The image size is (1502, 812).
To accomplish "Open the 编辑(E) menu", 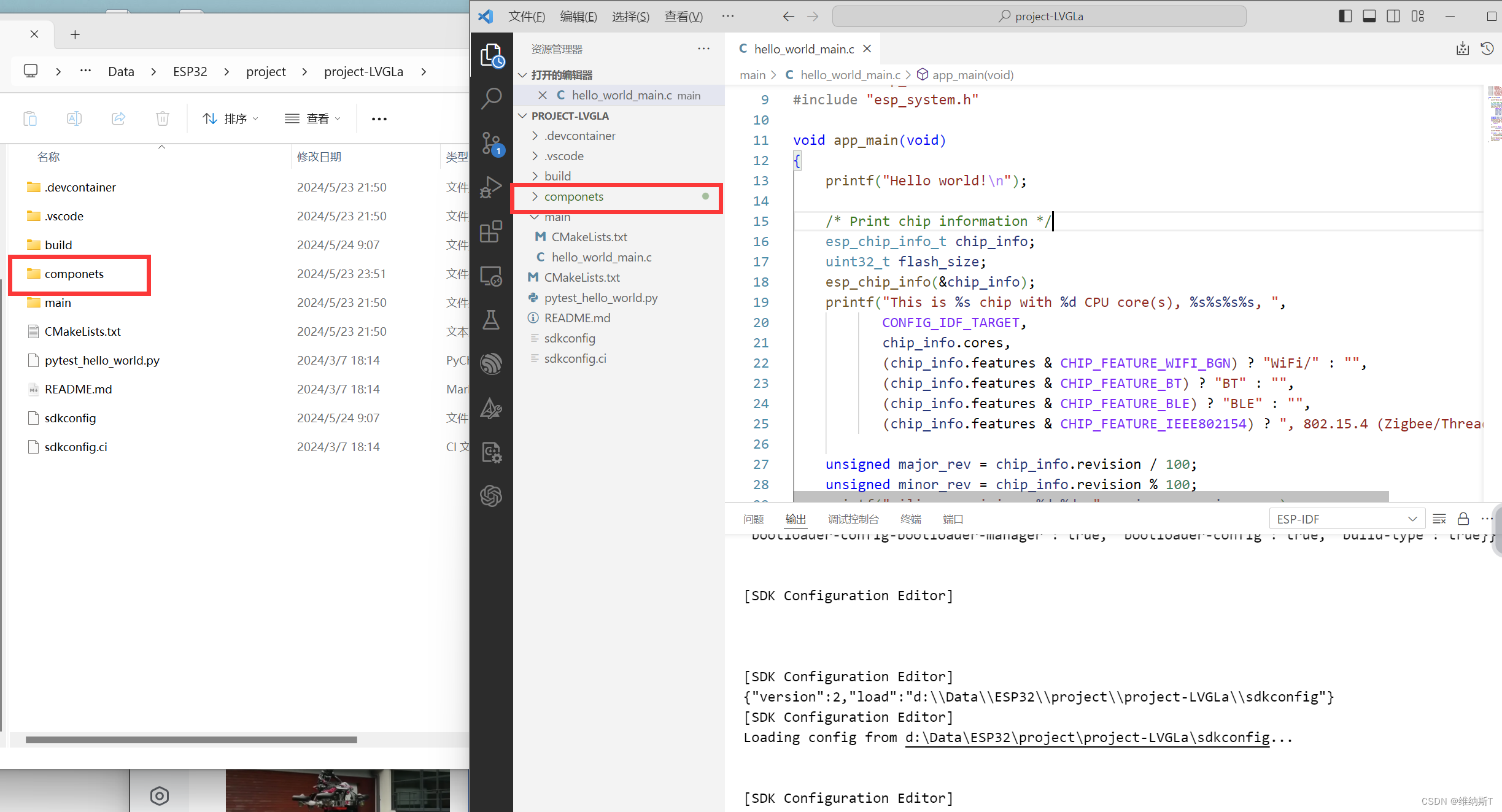I will (578, 17).
